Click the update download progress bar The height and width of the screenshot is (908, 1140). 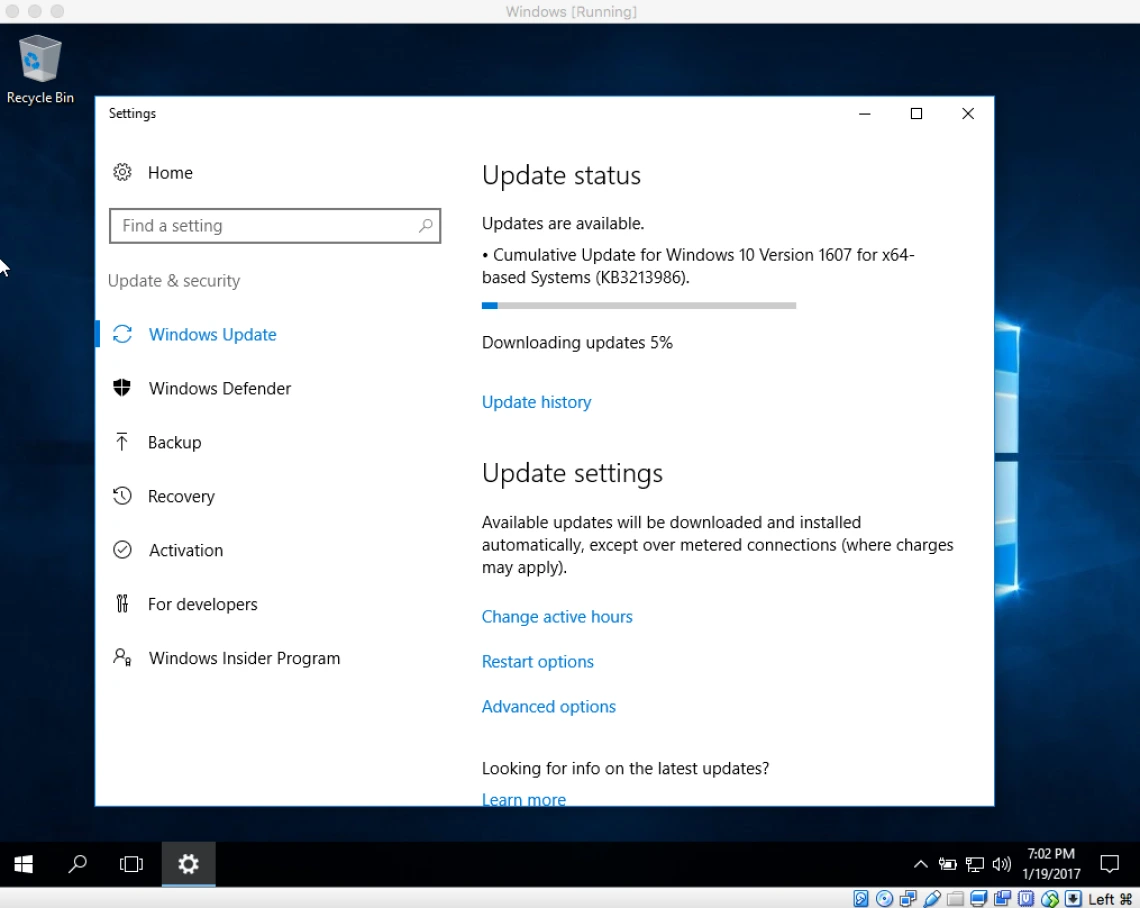click(638, 305)
